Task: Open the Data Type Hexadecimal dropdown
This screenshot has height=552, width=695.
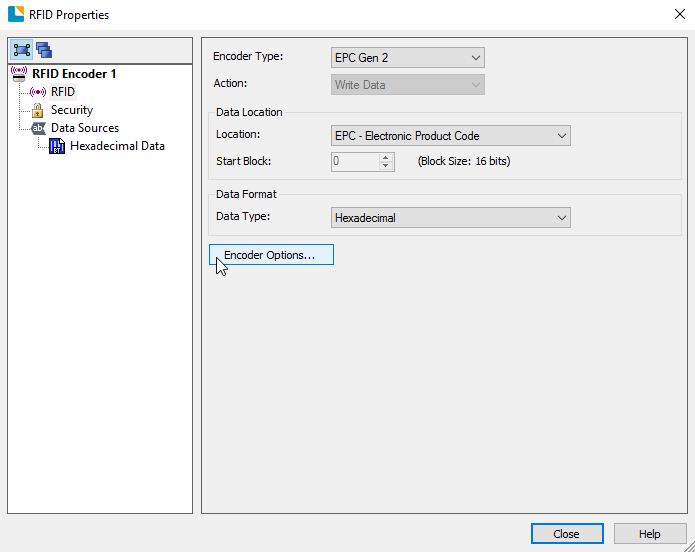Action: (450, 218)
